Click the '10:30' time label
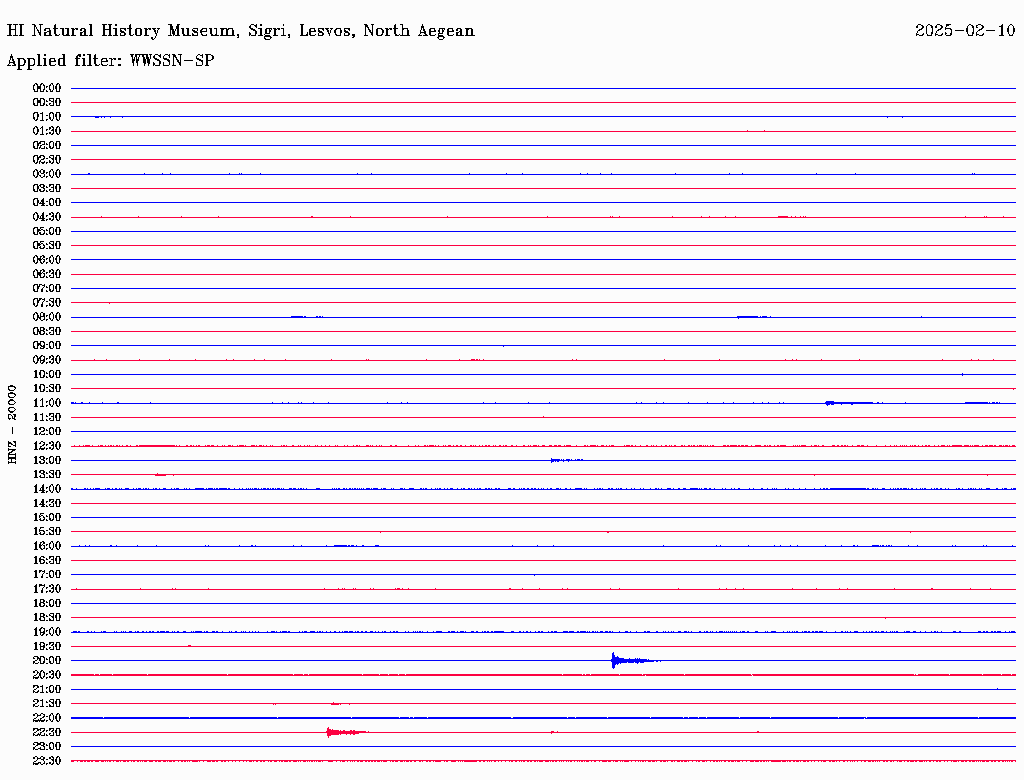The width and height of the screenshot is (1024, 780). (47, 389)
